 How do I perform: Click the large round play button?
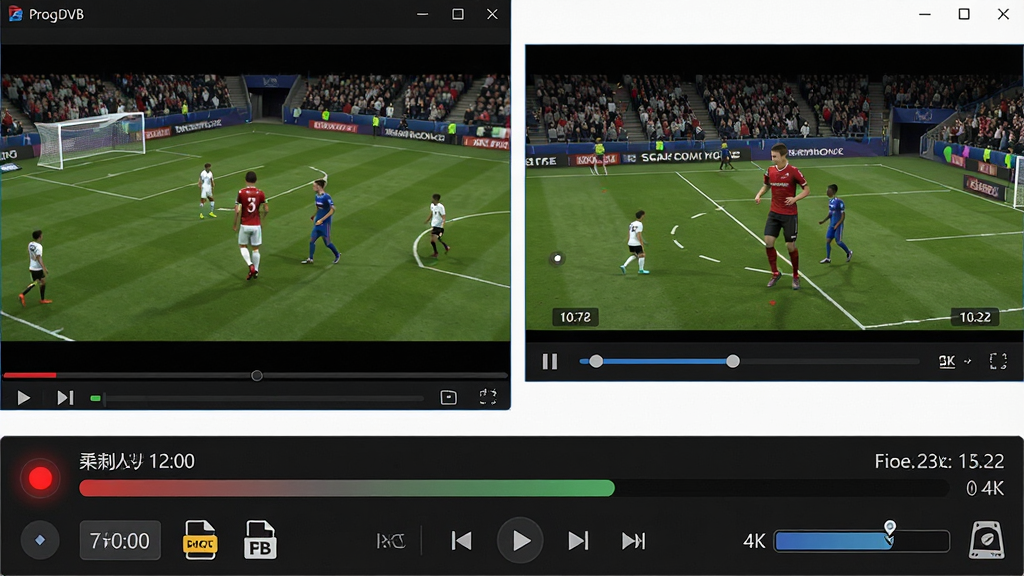pyautogui.click(x=520, y=541)
